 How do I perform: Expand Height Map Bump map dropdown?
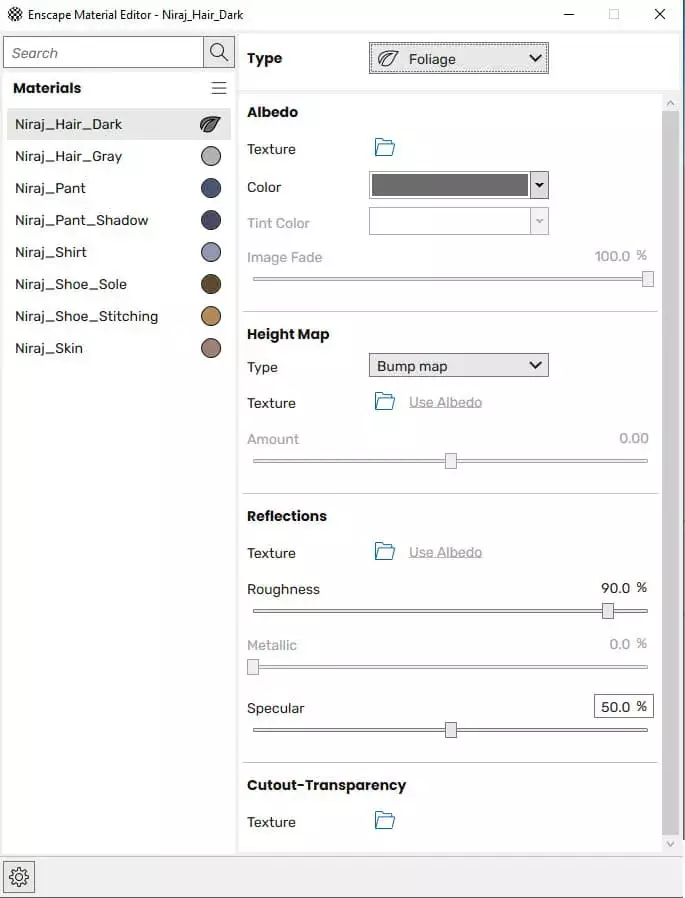tap(458, 366)
